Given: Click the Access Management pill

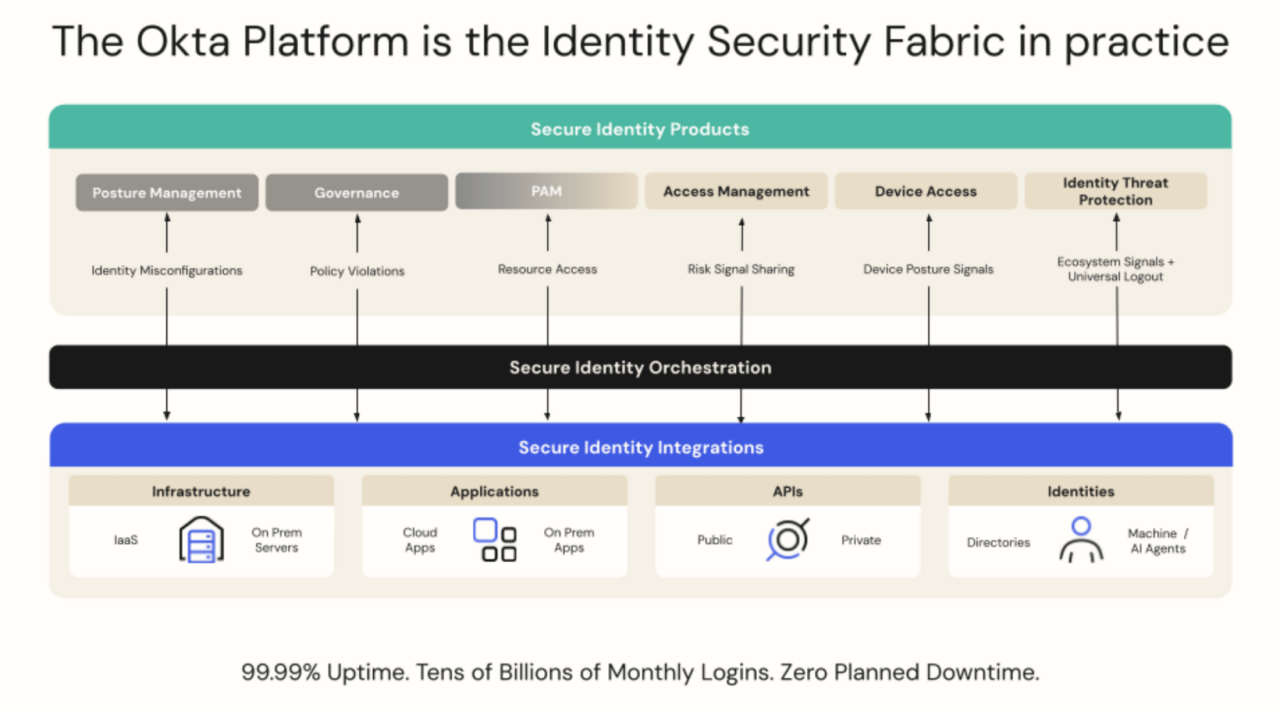Looking at the screenshot, I should coord(736,191).
